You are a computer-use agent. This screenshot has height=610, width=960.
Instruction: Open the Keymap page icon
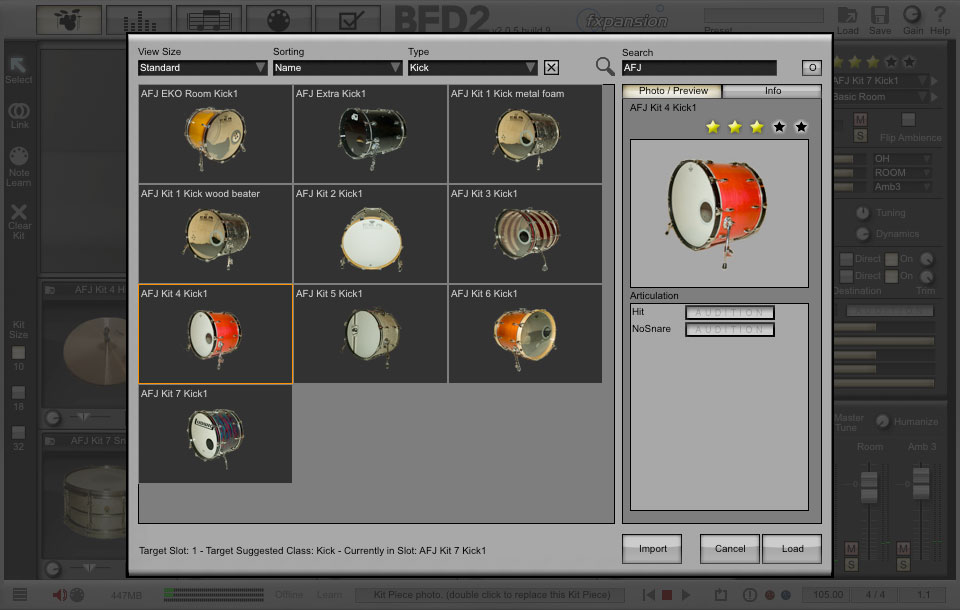(x=279, y=20)
